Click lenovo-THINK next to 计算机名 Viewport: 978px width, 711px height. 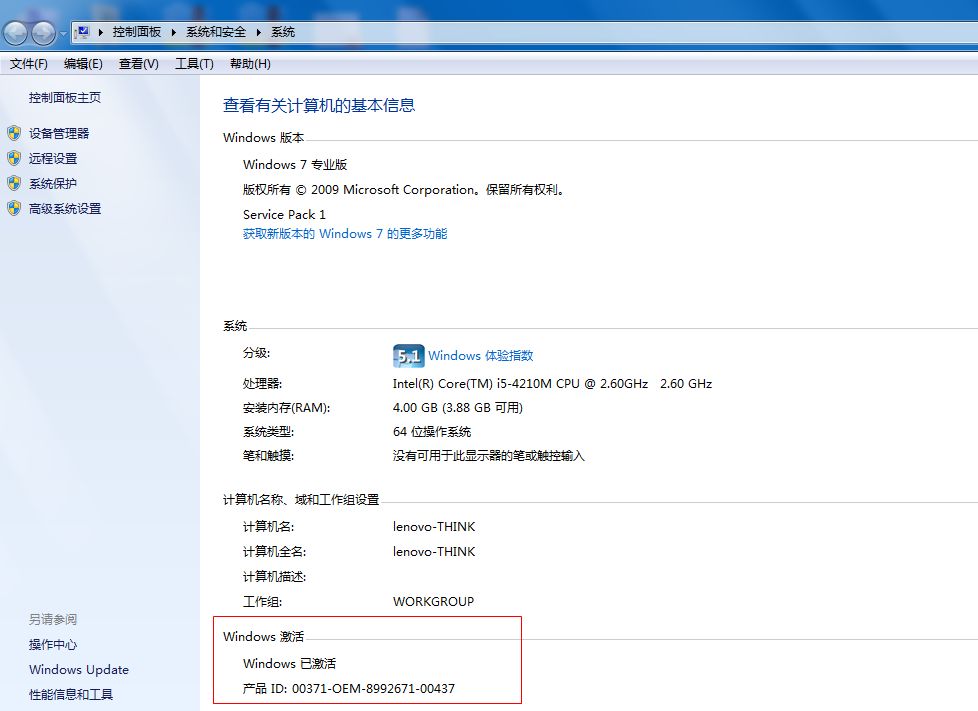(x=433, y=526)
